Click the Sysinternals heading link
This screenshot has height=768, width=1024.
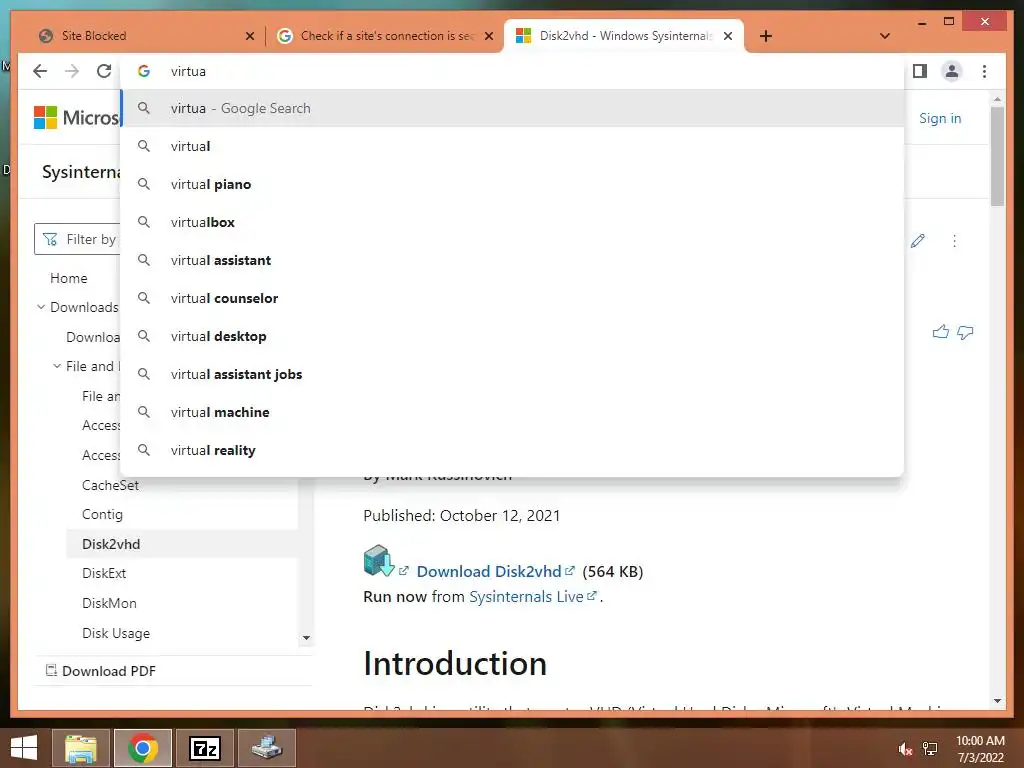(x=82, y=172)
